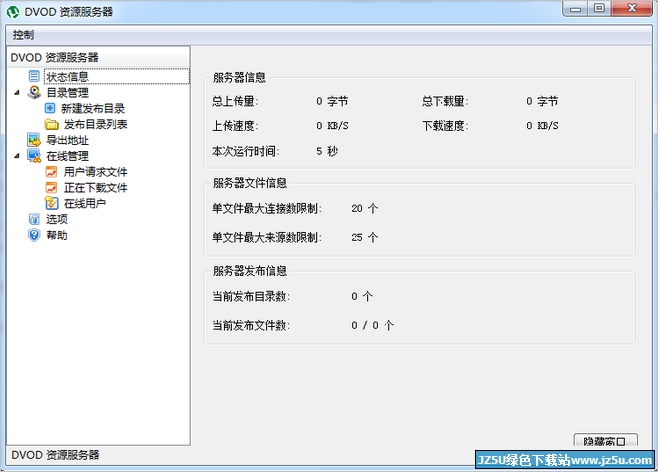
Task: Open 在线用户 entry
Action: pyautogui.click(x=85, y=203)
